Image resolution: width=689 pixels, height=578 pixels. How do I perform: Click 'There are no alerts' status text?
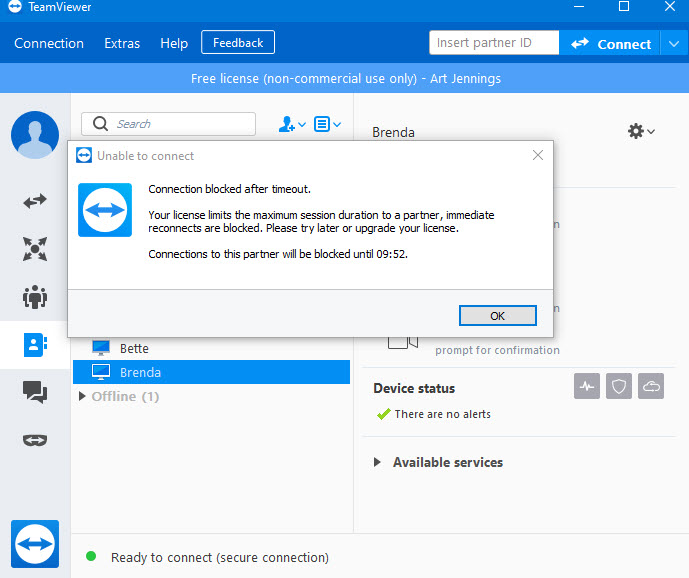[x=442, y=414]
